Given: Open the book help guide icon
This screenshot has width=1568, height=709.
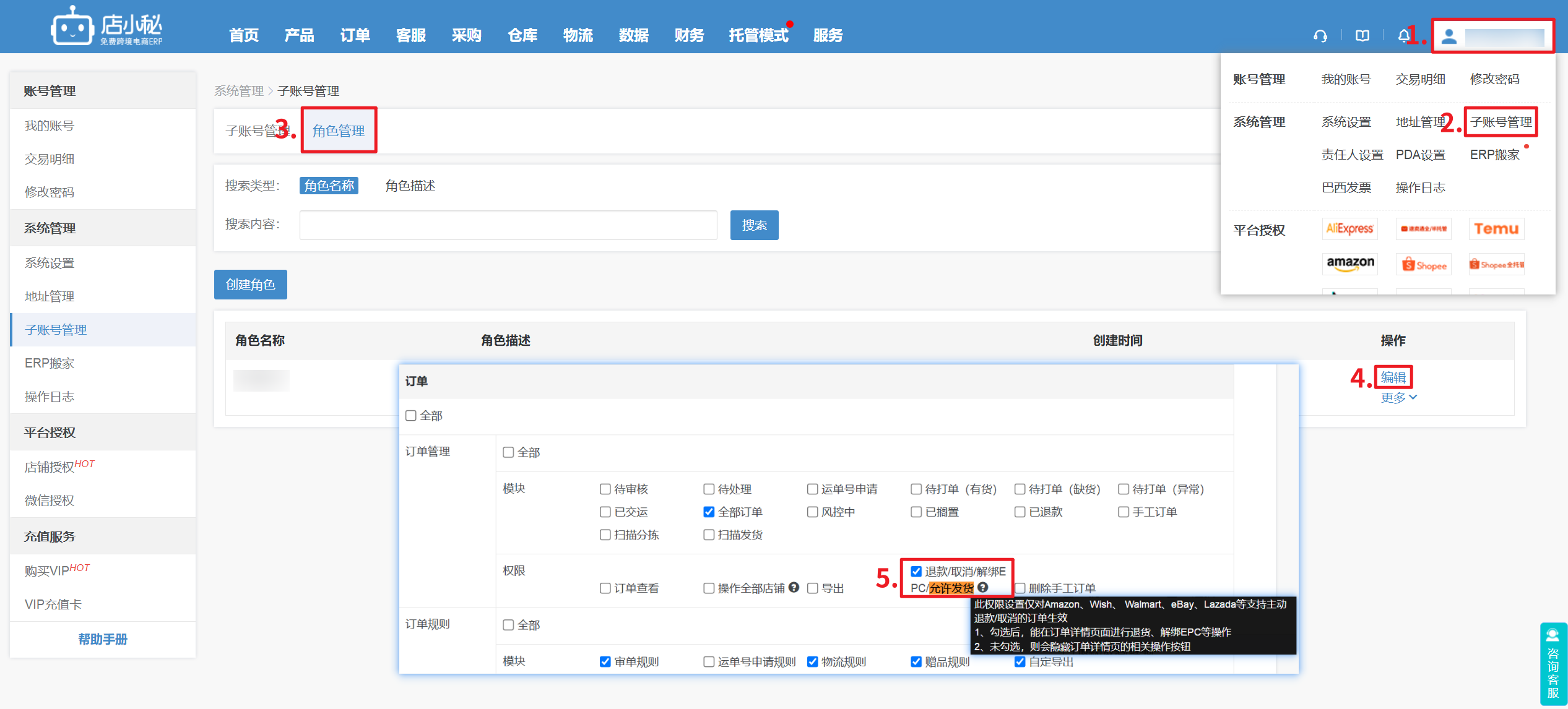Looking at the screenshot, I should (x=1362, y=36).
